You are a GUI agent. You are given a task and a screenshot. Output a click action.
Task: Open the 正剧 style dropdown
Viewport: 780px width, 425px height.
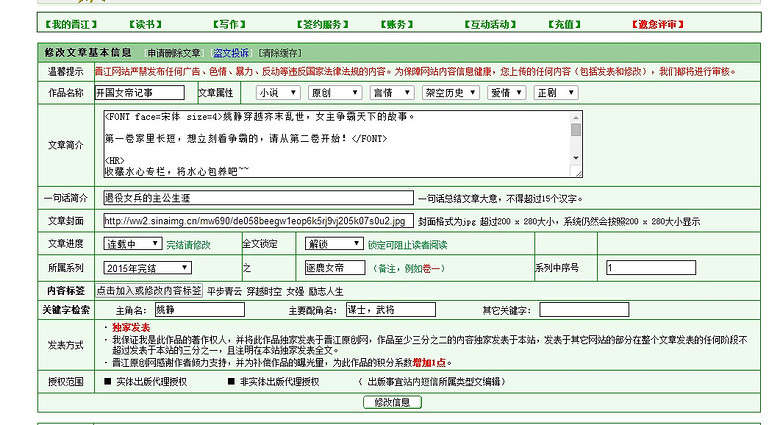click(x=556, y=93)
